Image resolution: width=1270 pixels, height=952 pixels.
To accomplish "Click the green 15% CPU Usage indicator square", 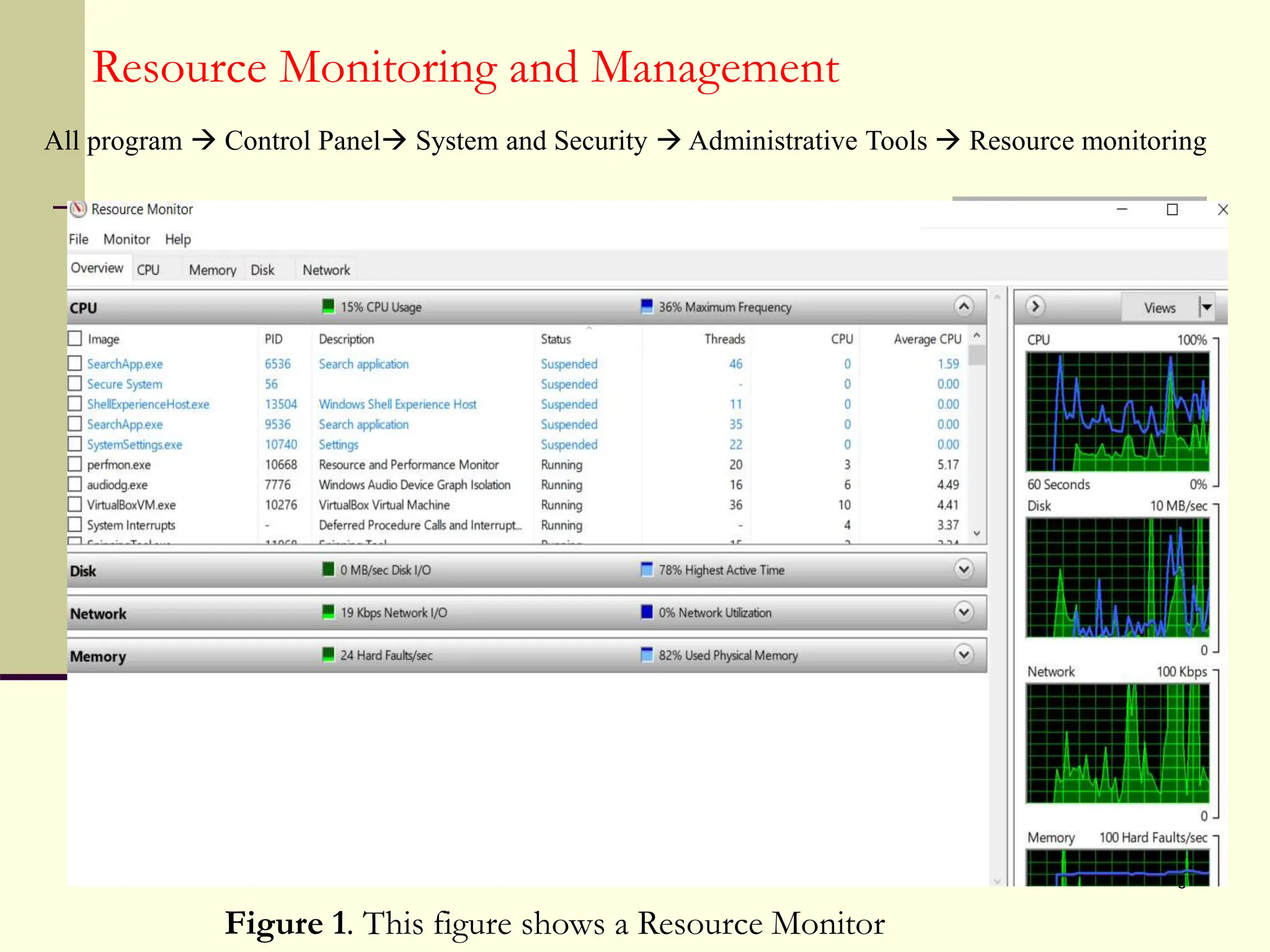I will click(x=328, y=306).
